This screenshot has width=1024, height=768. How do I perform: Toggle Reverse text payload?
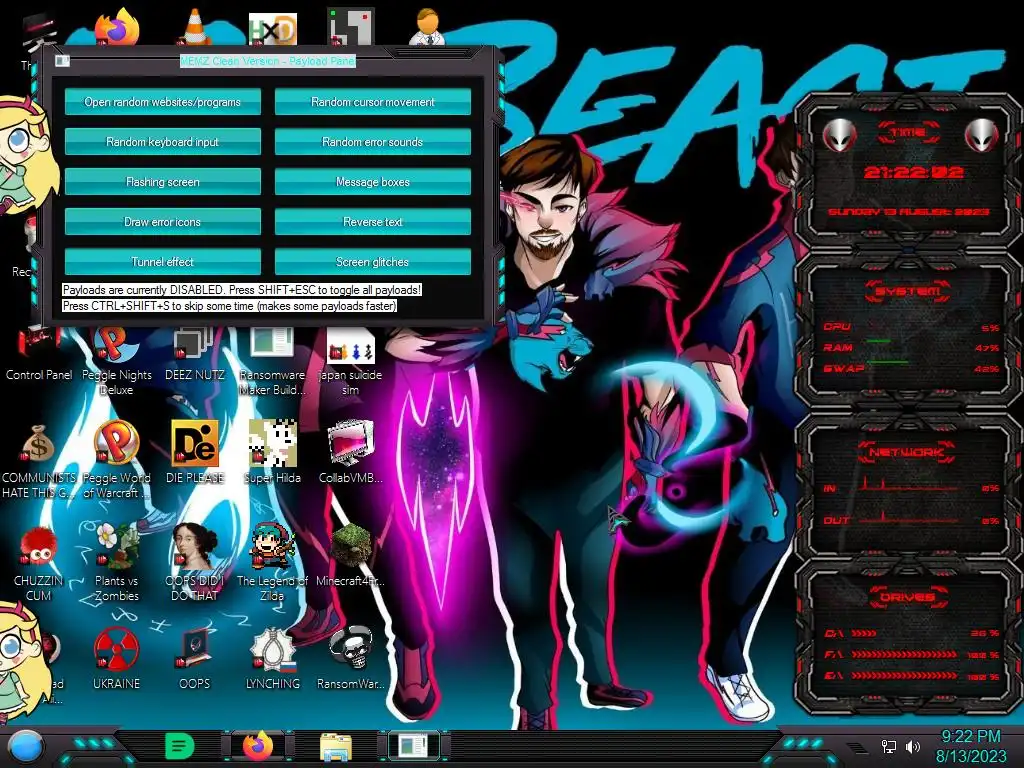[372, 222]
